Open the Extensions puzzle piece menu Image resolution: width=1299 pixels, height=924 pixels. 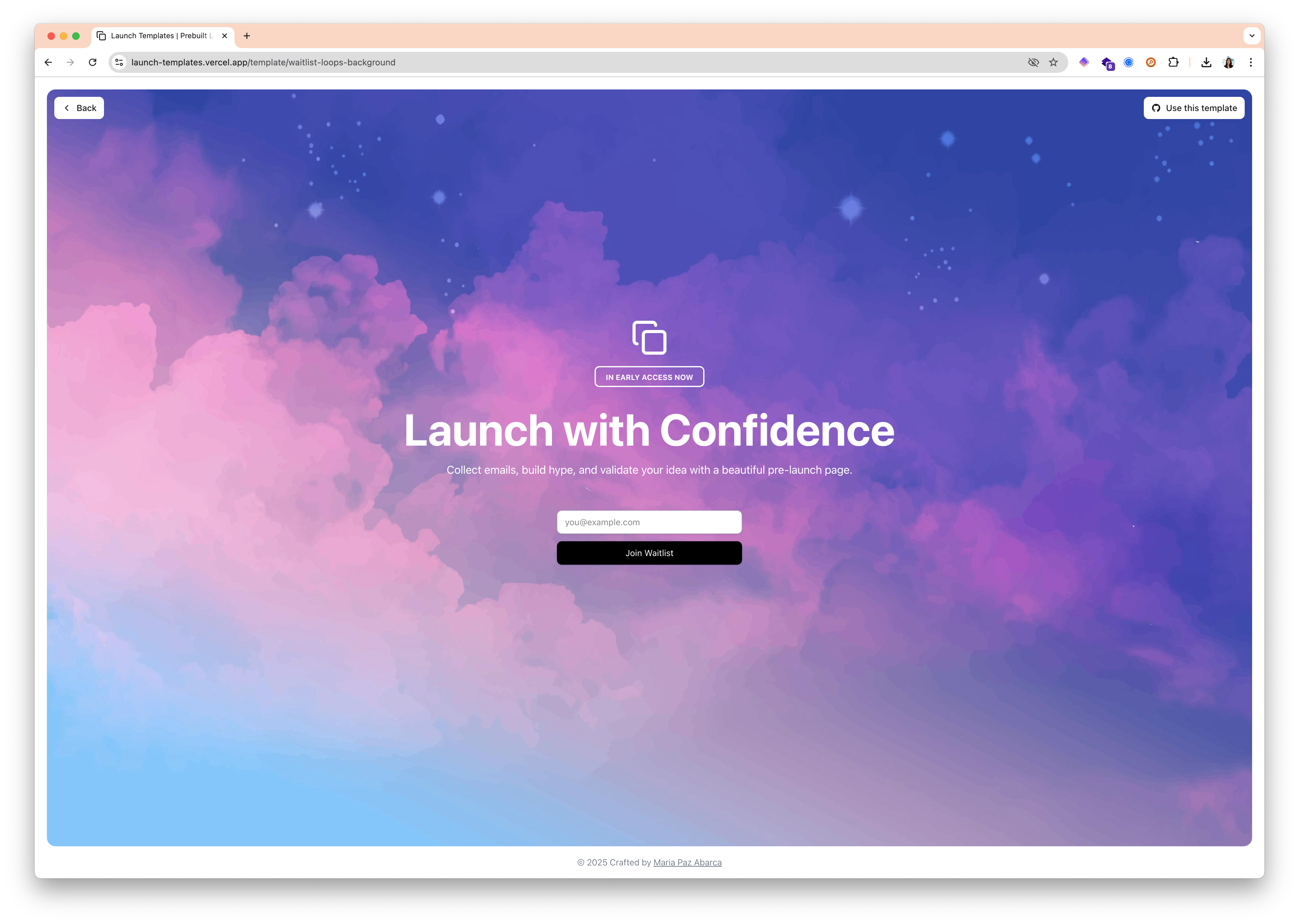click(x=1173, y=63)
